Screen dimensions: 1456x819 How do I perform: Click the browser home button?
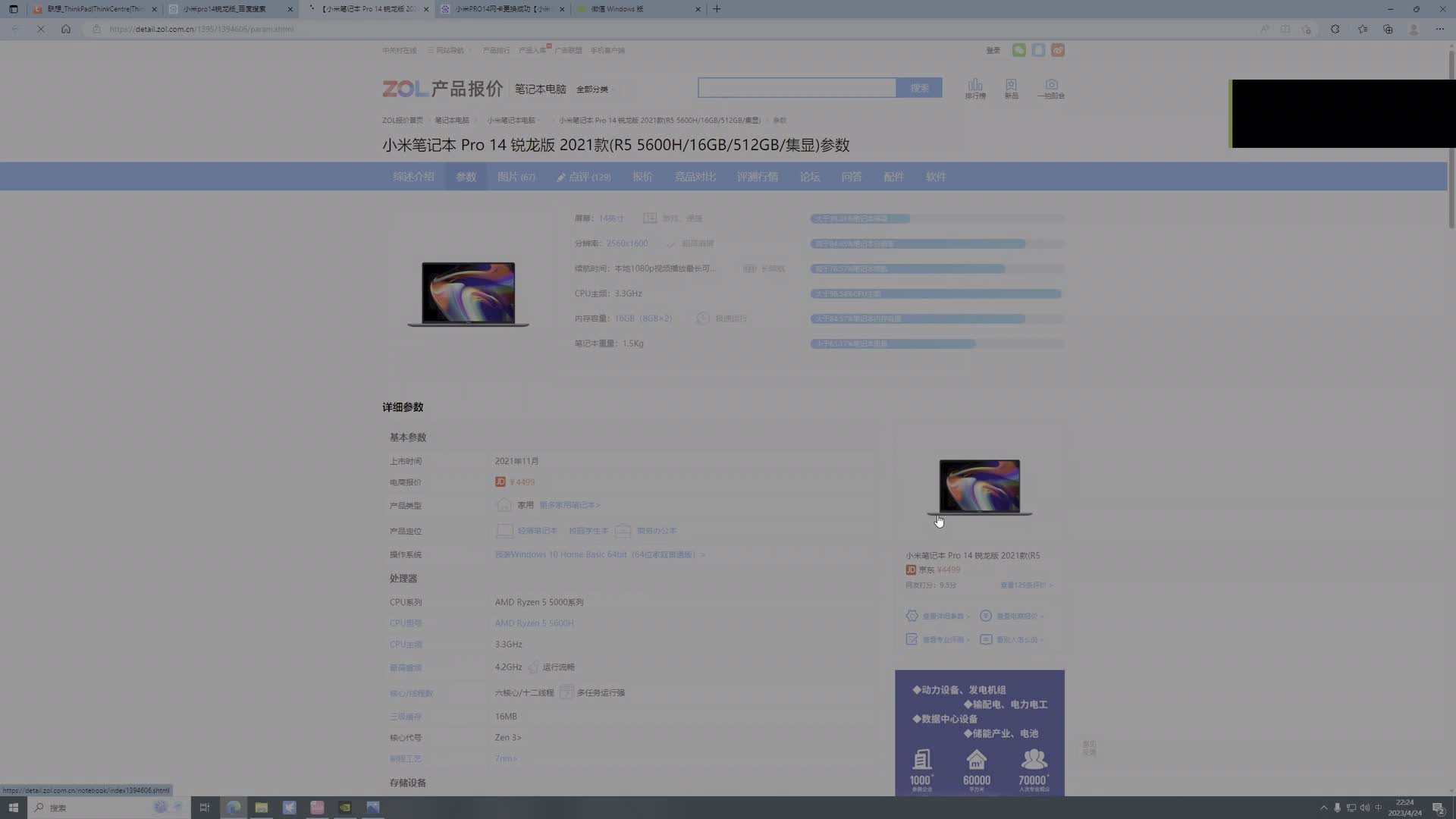(x=66, y=29)
